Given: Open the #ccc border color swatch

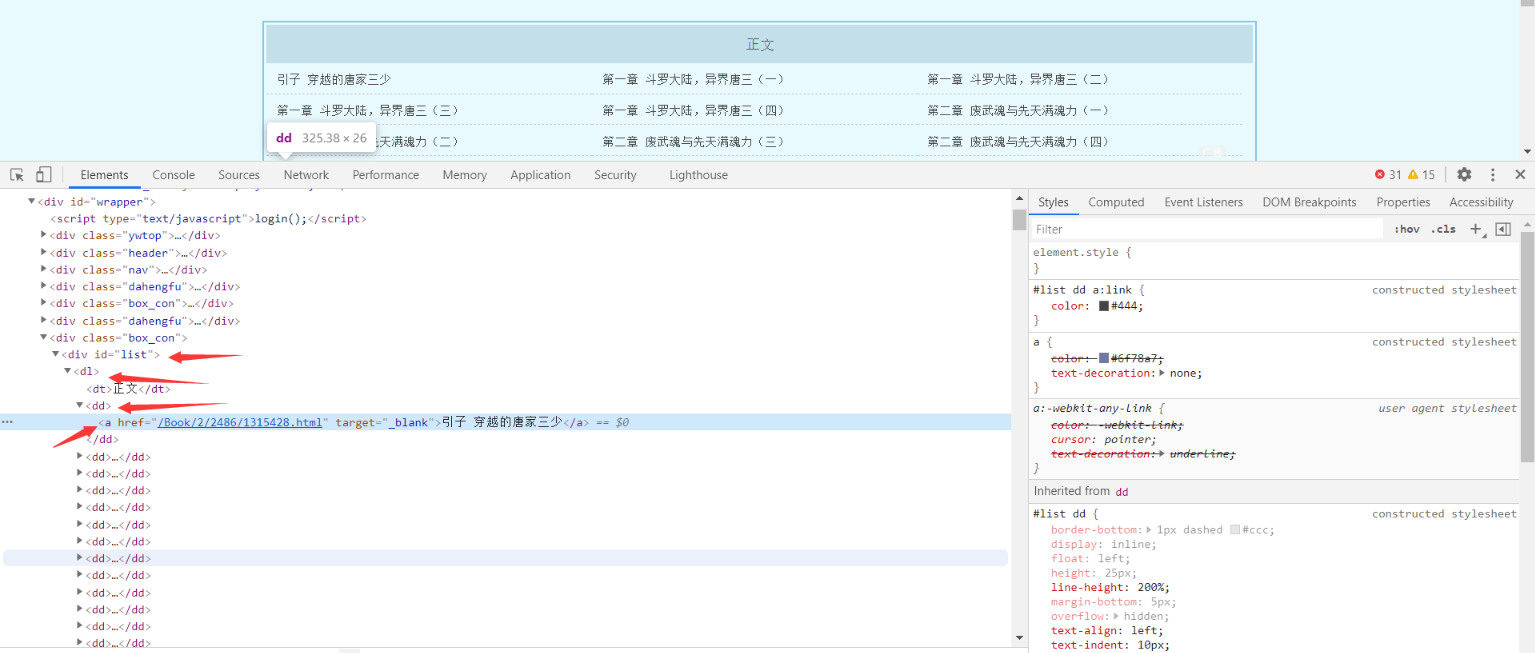Looking at the screenshot, I should (1236, 530).
